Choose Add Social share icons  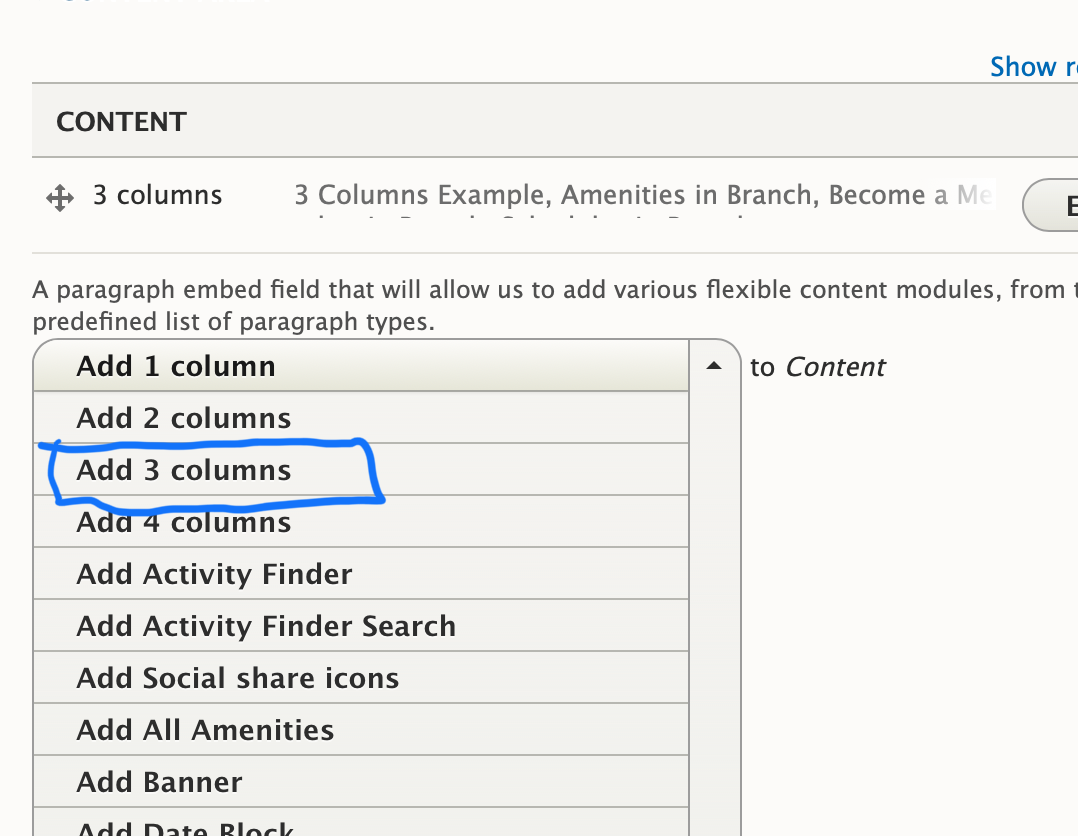361,678
